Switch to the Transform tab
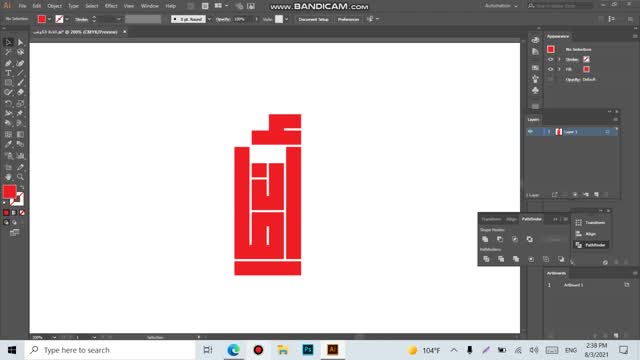Screen dimensions: 640x360 [x=491, y=219]
